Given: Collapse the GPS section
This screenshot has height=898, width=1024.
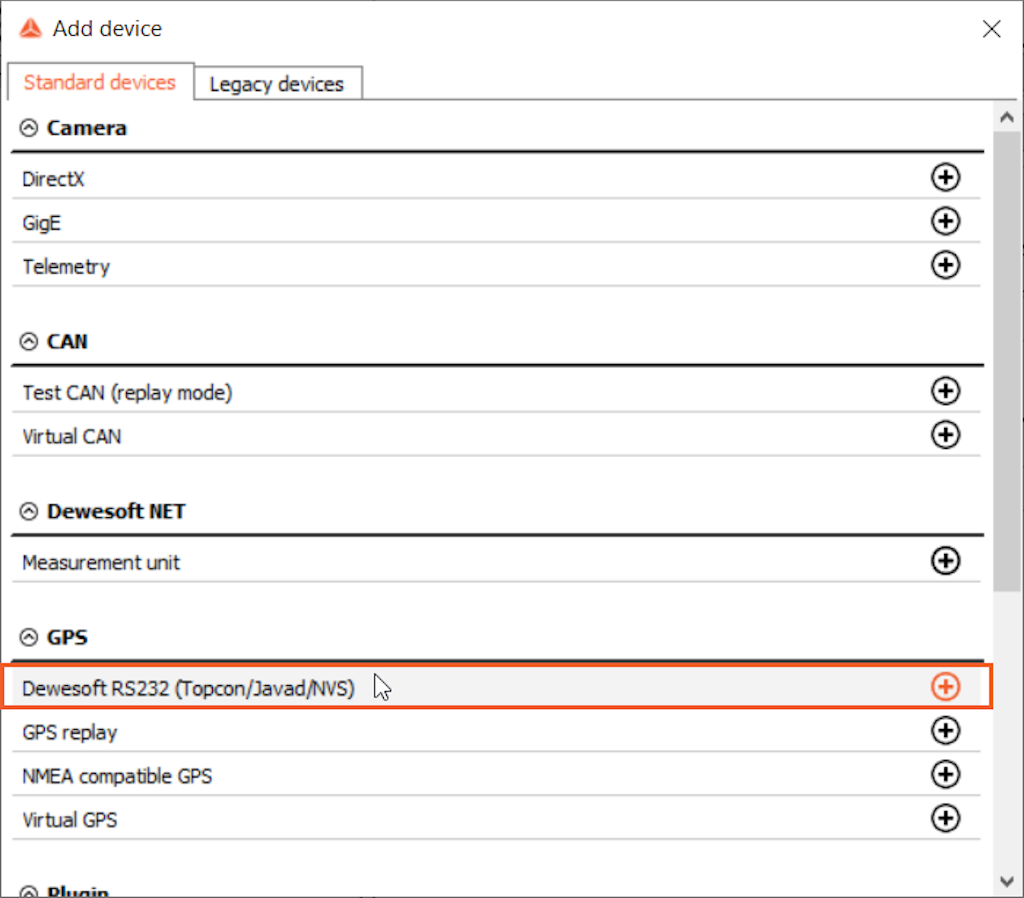Looking at the screenshot, I should click(x=29, y=637).
